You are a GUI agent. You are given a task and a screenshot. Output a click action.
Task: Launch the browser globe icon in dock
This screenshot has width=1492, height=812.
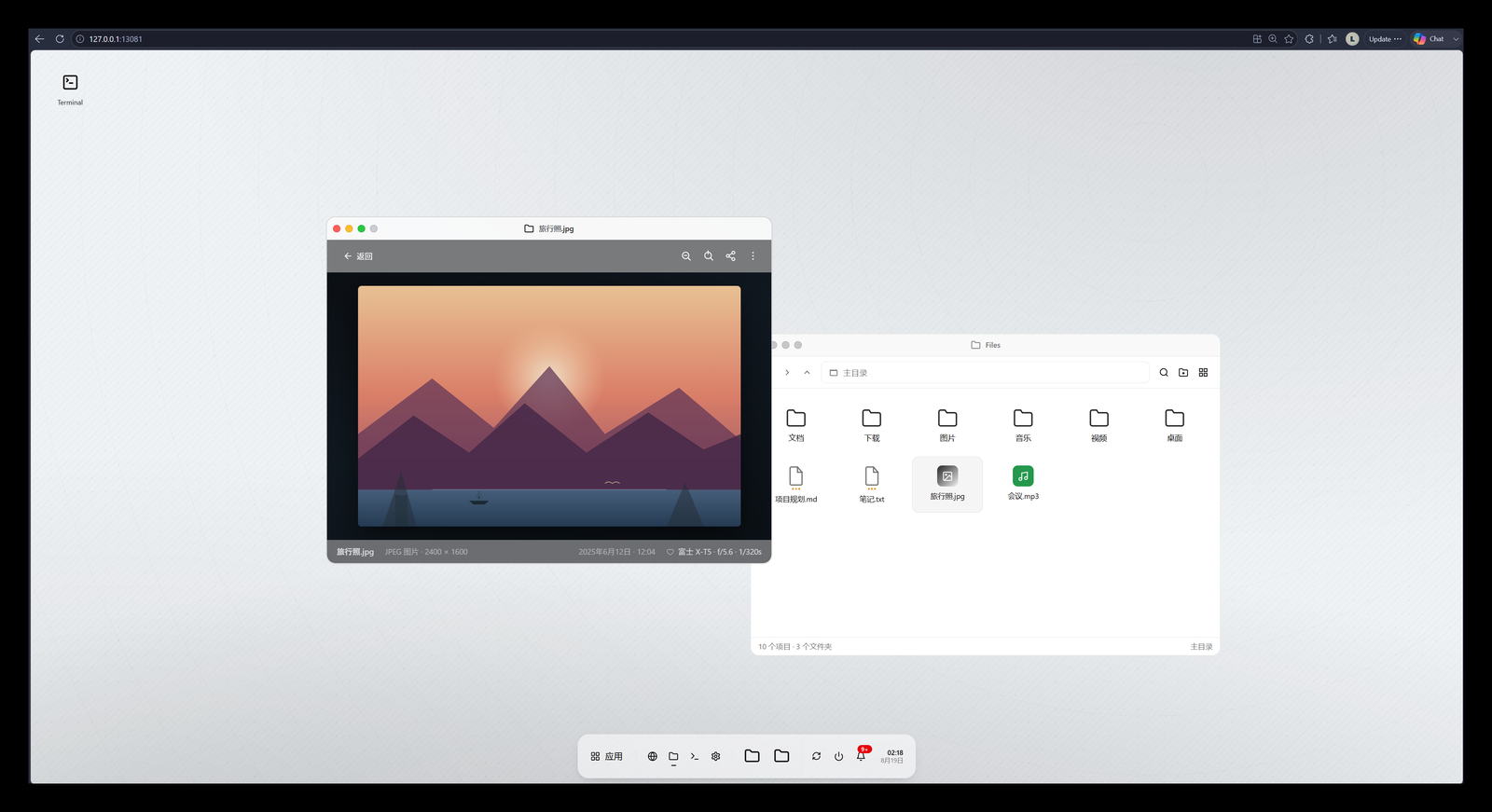653,756
